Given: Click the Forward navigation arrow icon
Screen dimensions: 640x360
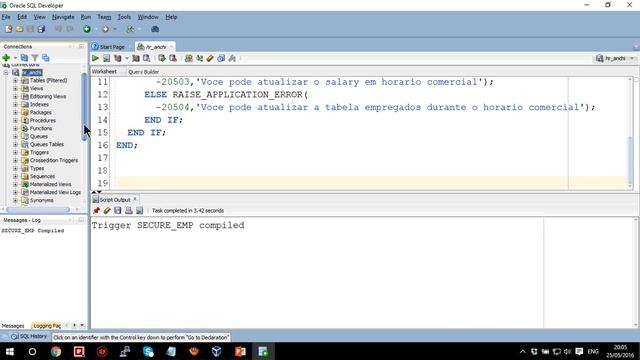Looking at the screenshot, I should coord(105,29).
